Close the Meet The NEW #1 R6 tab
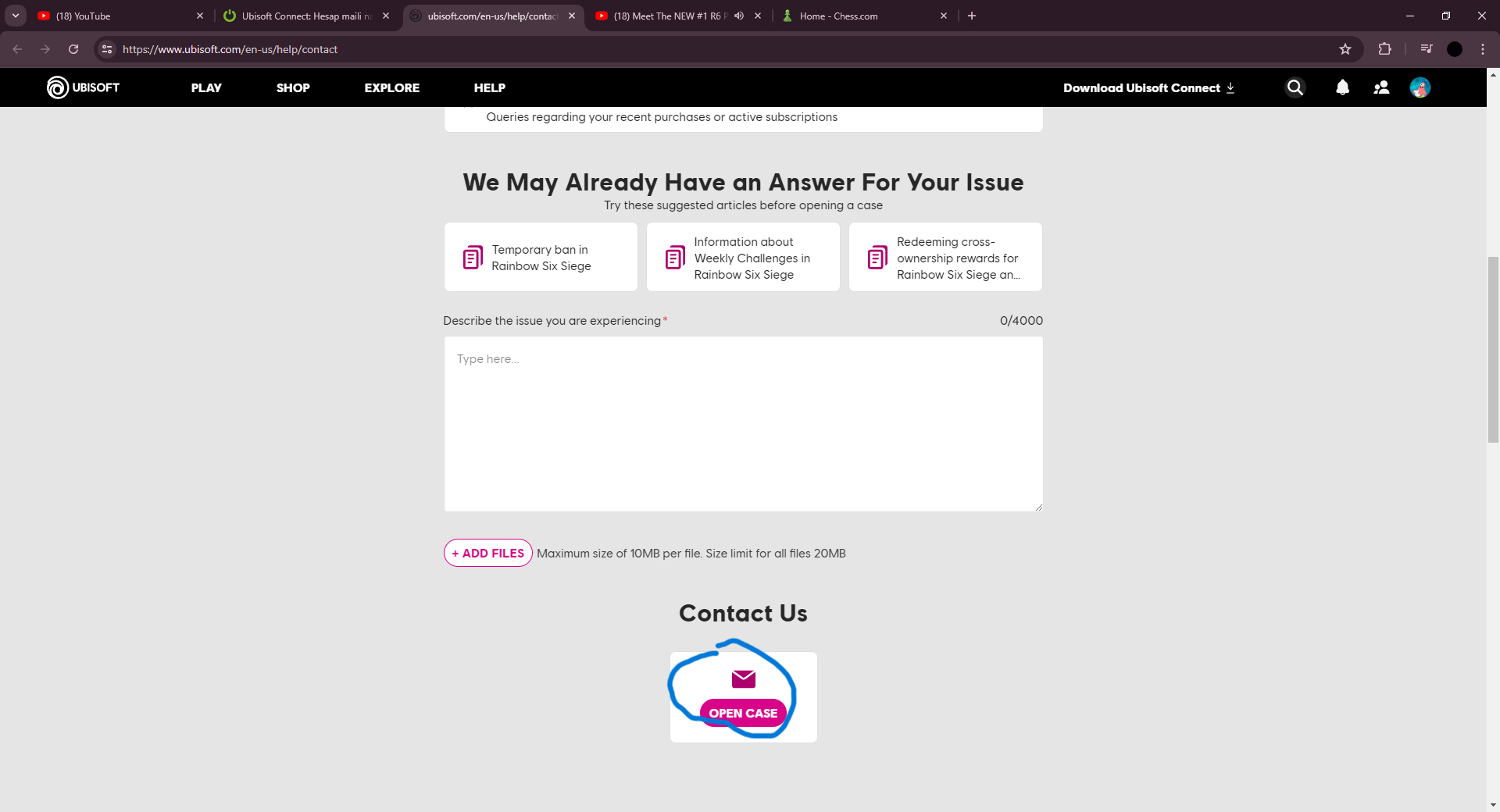The image size is (1500, 812). coord(758,16)
